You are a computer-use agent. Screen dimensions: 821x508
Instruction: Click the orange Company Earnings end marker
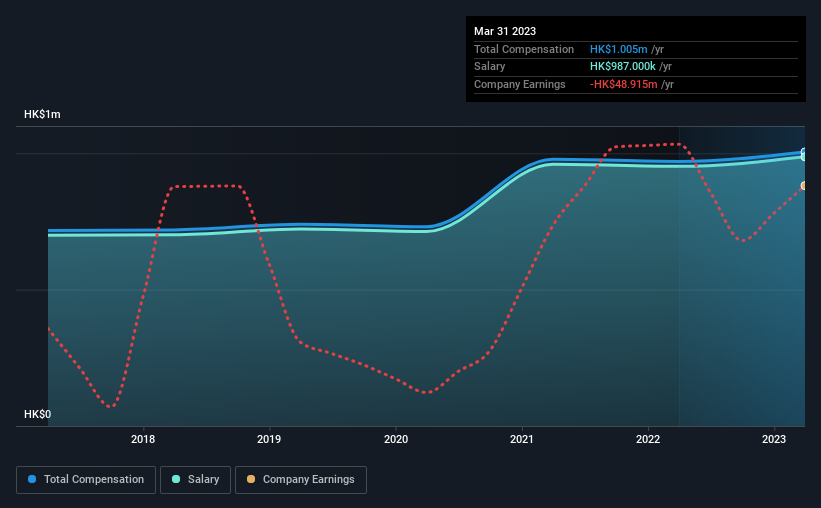[803, 186]
